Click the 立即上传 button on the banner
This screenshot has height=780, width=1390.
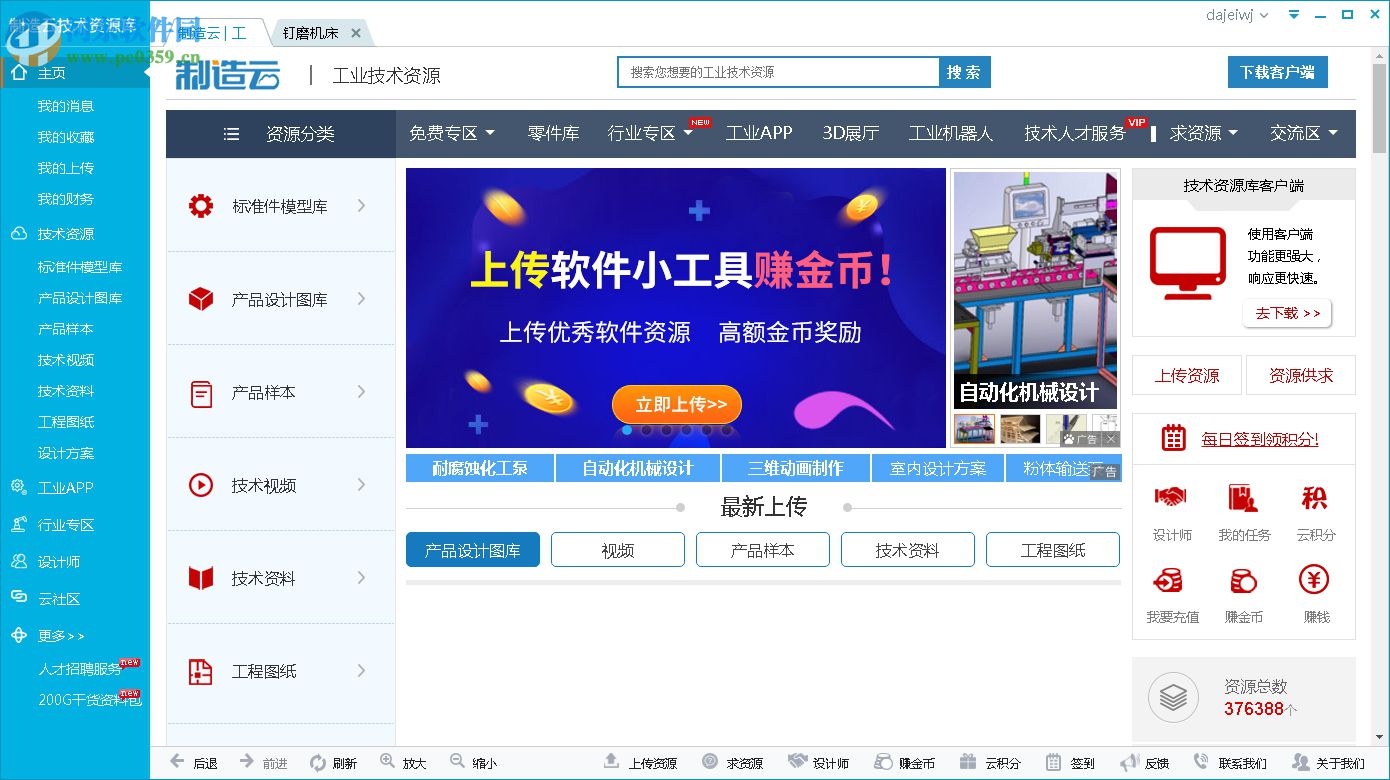tap(676, 405)
